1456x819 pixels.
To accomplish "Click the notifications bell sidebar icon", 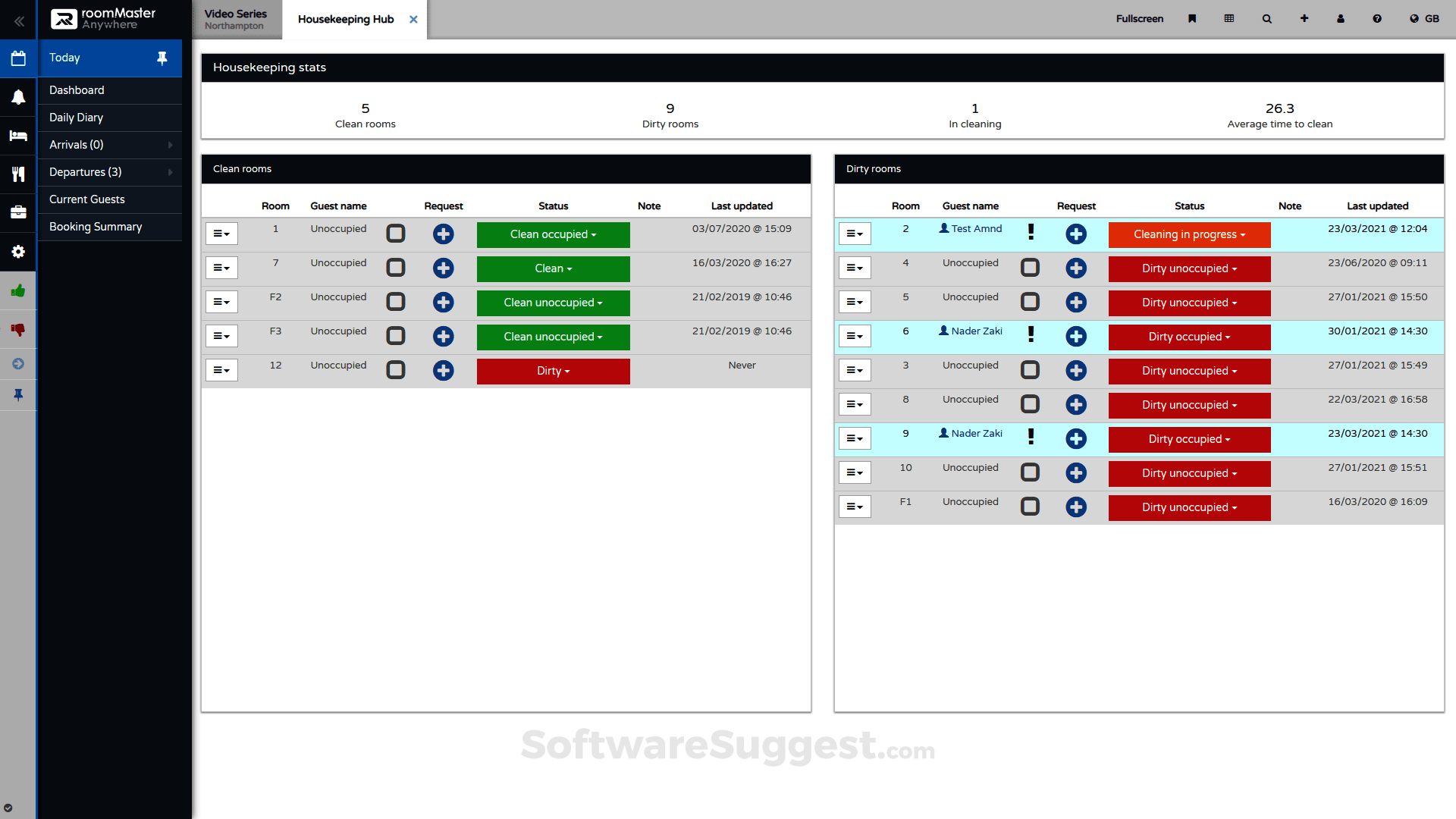I will click(x=18, y=97).
